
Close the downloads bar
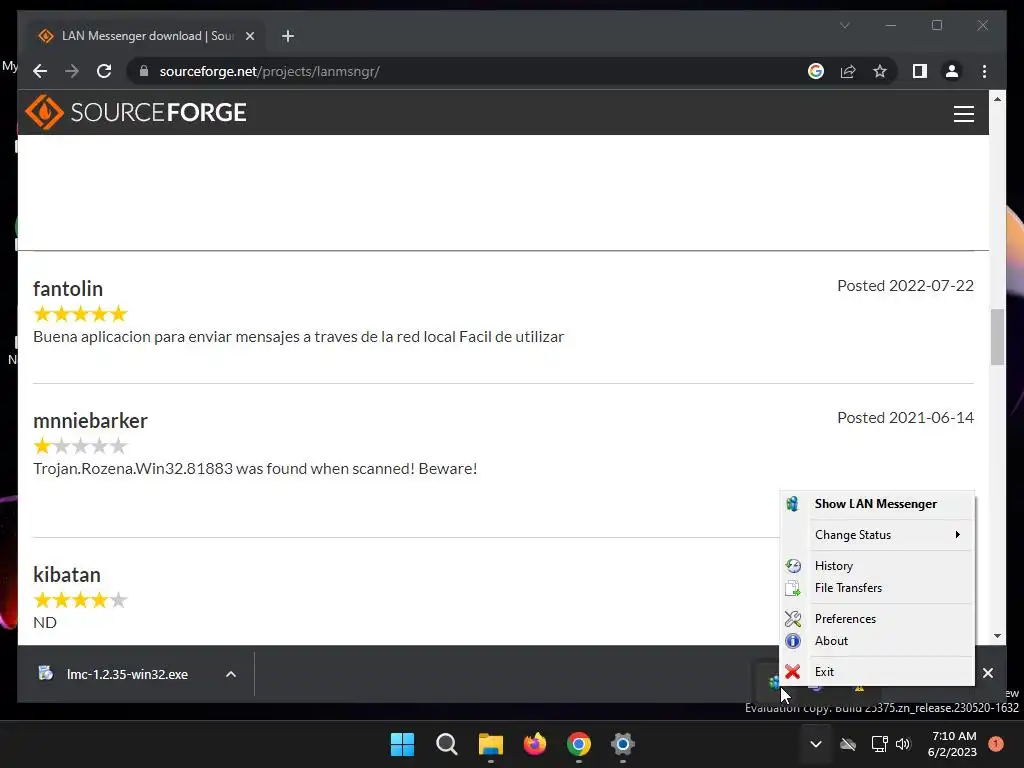[x=987, y=673]
